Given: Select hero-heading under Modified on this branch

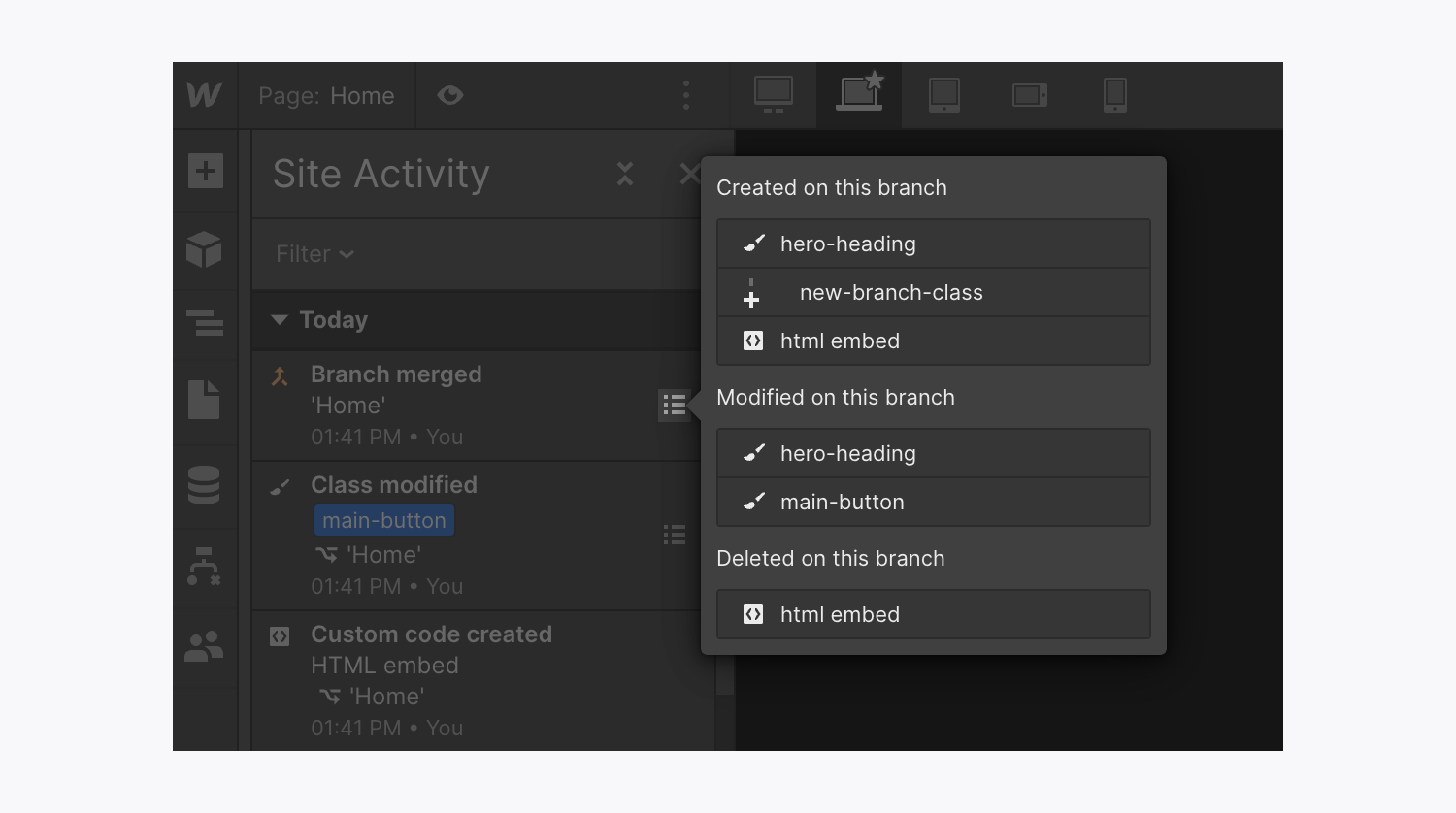Looking at the screenshot, I should (x=934, y=453).
